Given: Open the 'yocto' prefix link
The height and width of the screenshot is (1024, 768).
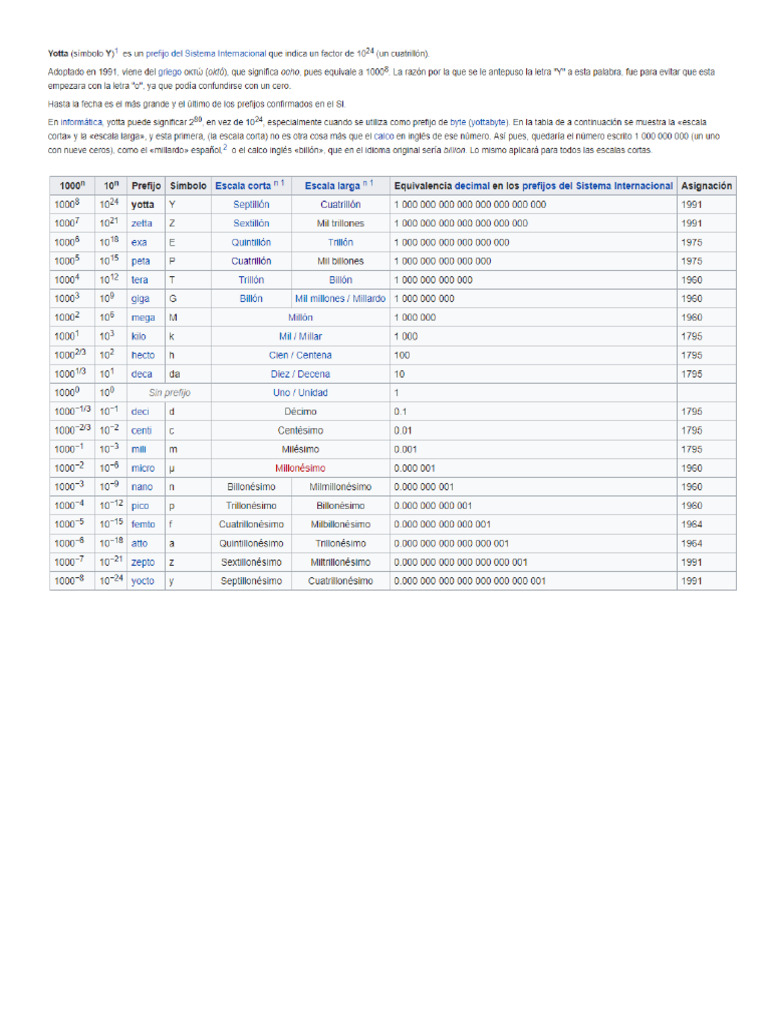Looking at the screenshot, I should (x=143, y=581).
